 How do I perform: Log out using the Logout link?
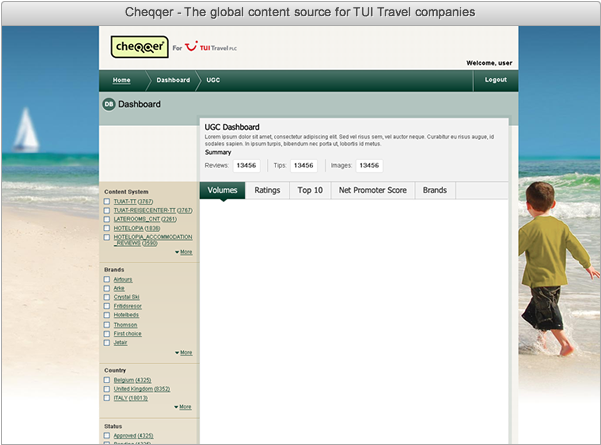coord(496,80)
